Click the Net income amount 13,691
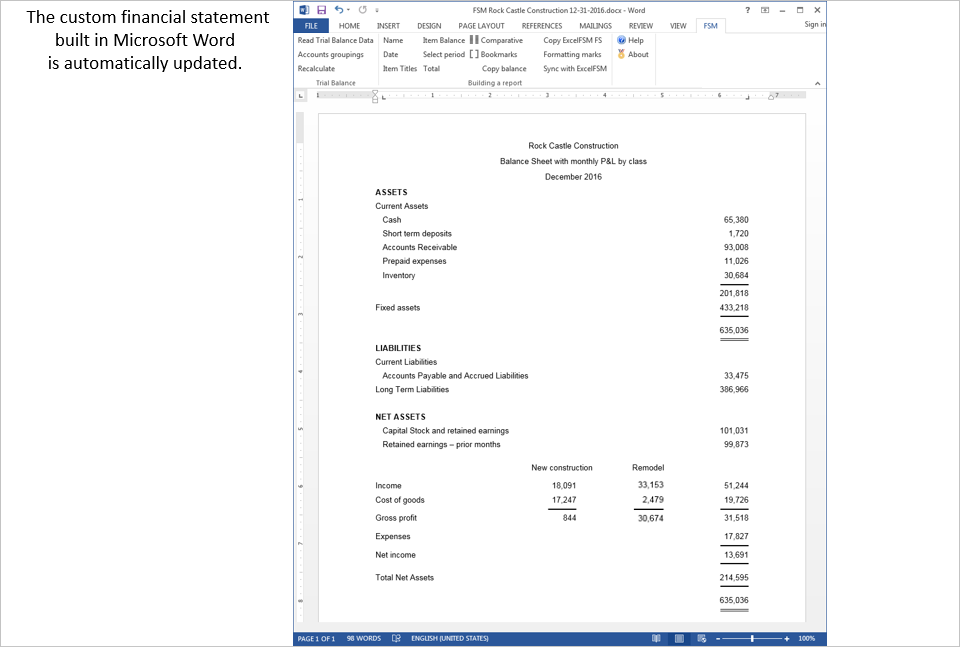This screenshot has width=960, height=647. click(736, 555)
